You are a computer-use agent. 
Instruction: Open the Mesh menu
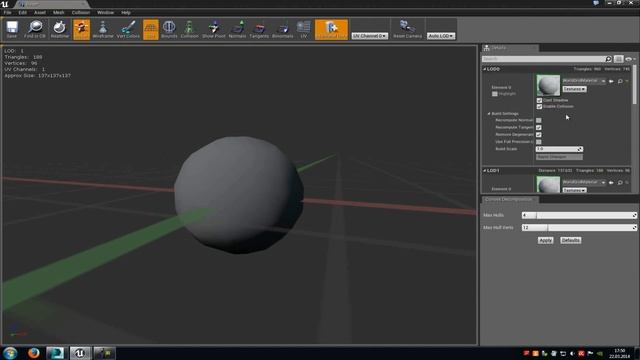[x=59, y=13]
